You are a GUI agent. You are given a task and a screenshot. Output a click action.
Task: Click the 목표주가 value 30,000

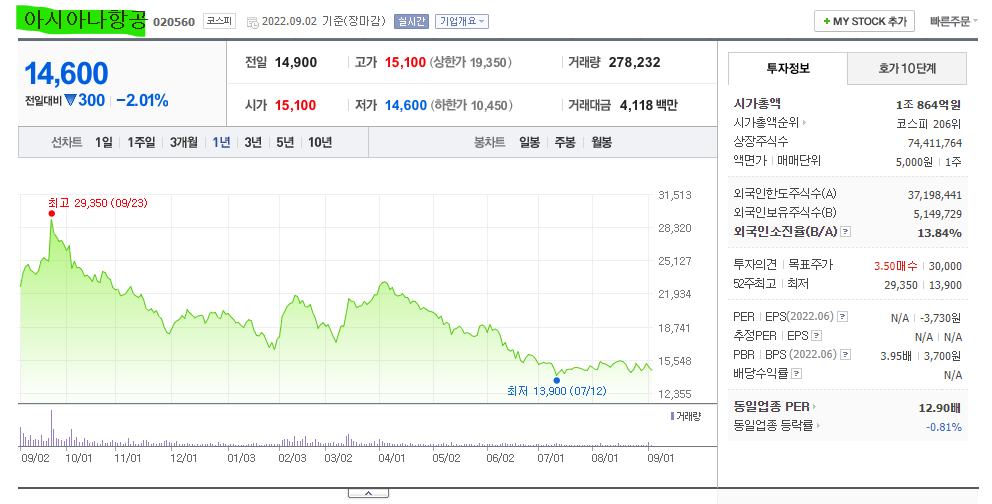pos(945,266)
